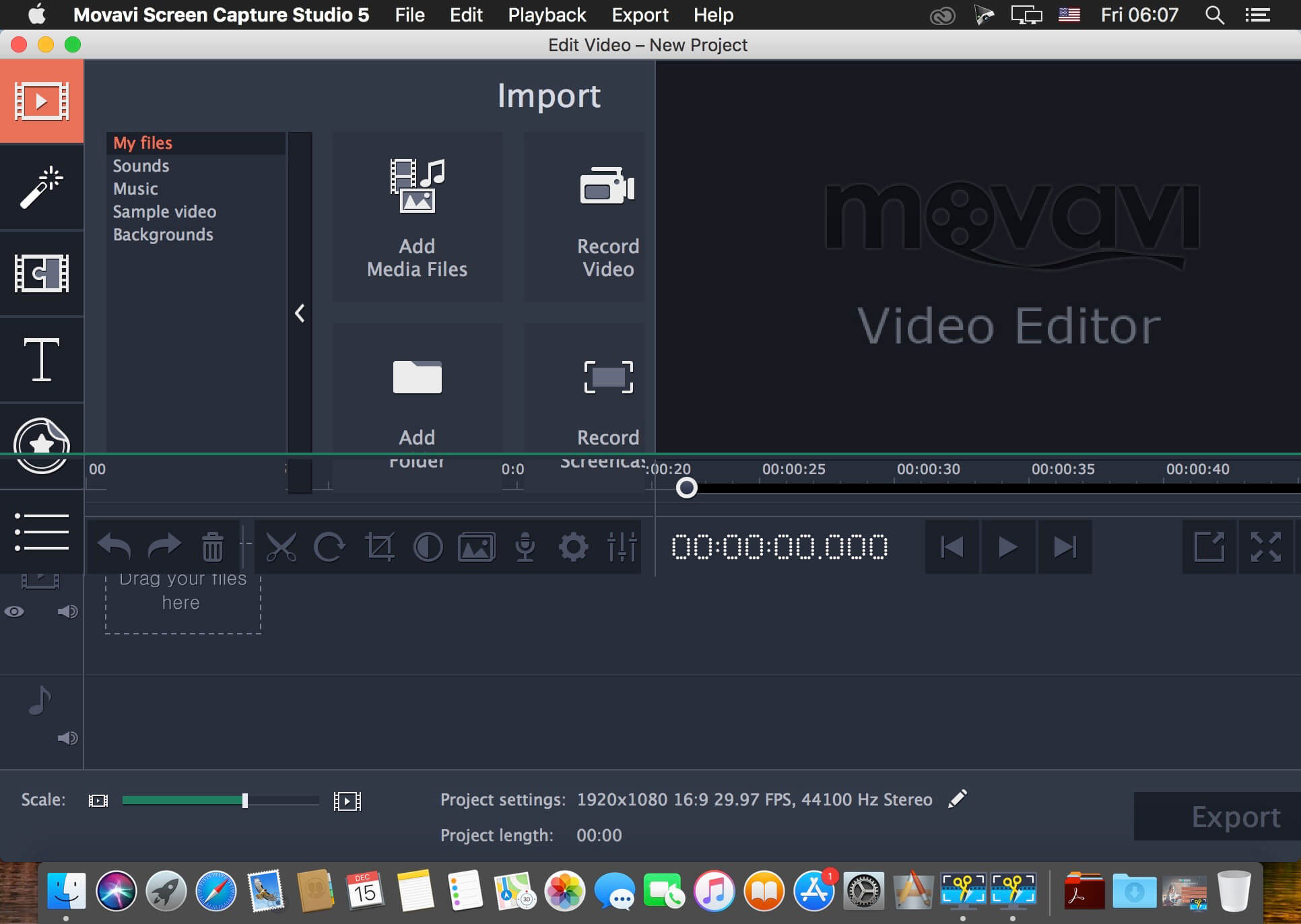The width and height of the screenshot is (1301, 924).
Task: Open Movavi Screen Capture Studio 5 app menu
Action: tap(221, 15)
